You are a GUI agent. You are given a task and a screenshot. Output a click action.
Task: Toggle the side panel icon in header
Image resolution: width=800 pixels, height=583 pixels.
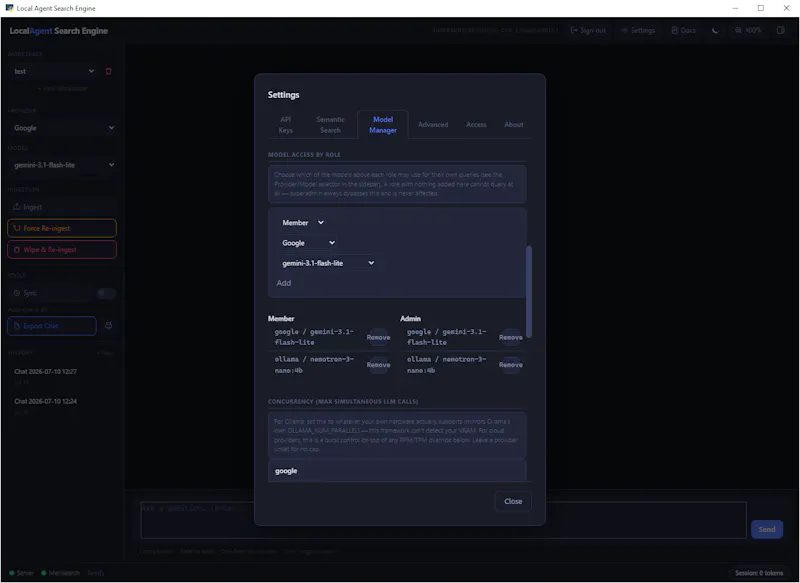point(781,31)
